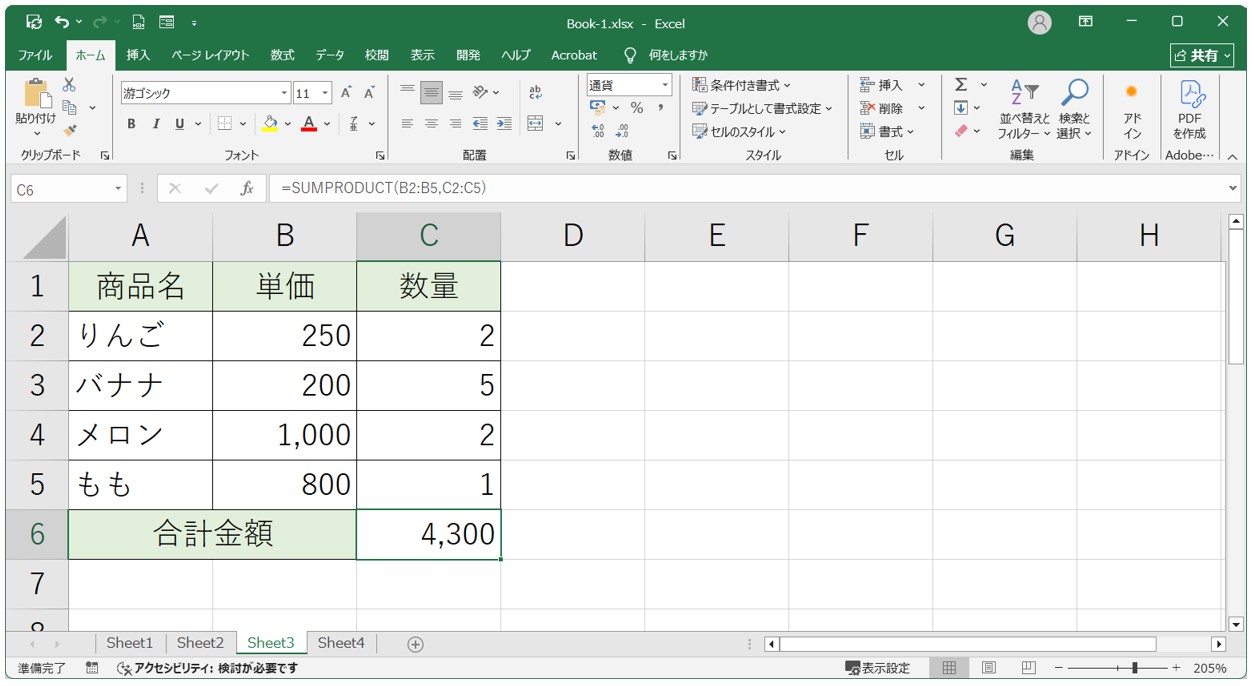The image size is (1252, 686).
Task: Toggle italic formatting
Action: click(x=156, y=124)
